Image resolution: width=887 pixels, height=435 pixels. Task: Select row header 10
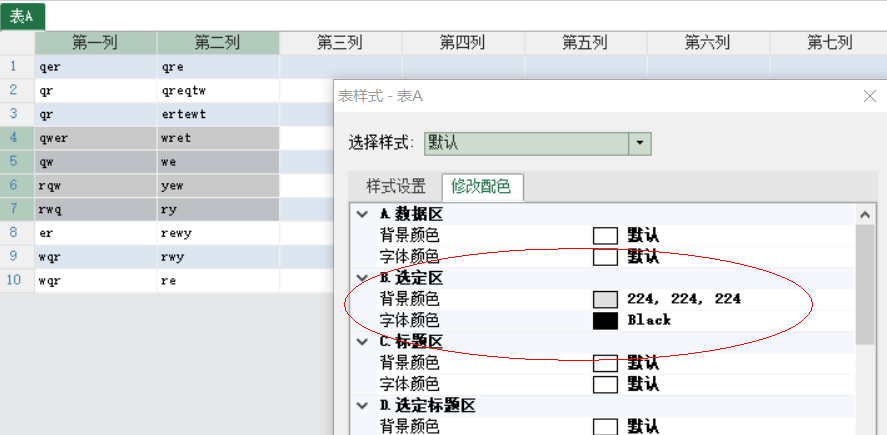click(17, 281)
